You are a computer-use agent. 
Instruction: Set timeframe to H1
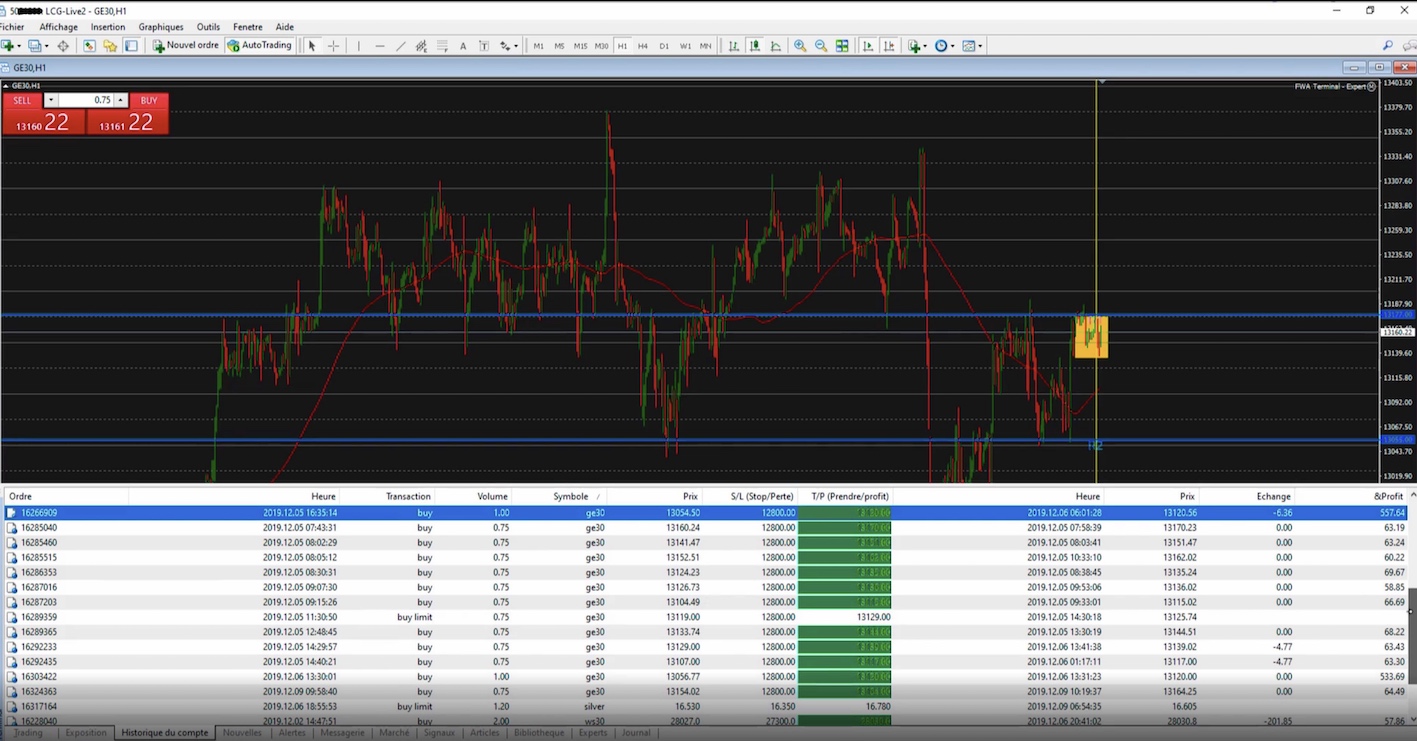pos(622,46)
